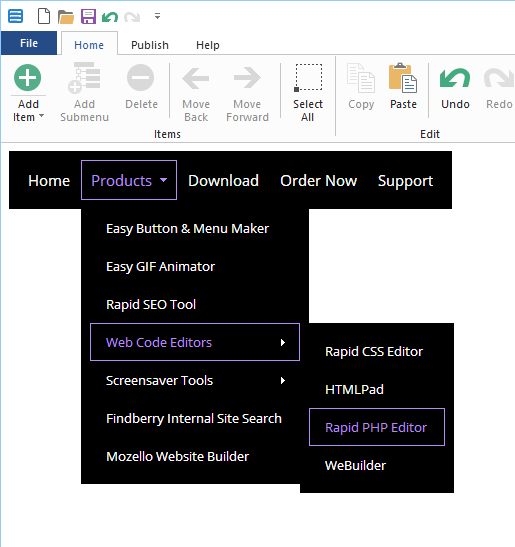Open the quick access toolbar customize arrow

click(158, 16)
